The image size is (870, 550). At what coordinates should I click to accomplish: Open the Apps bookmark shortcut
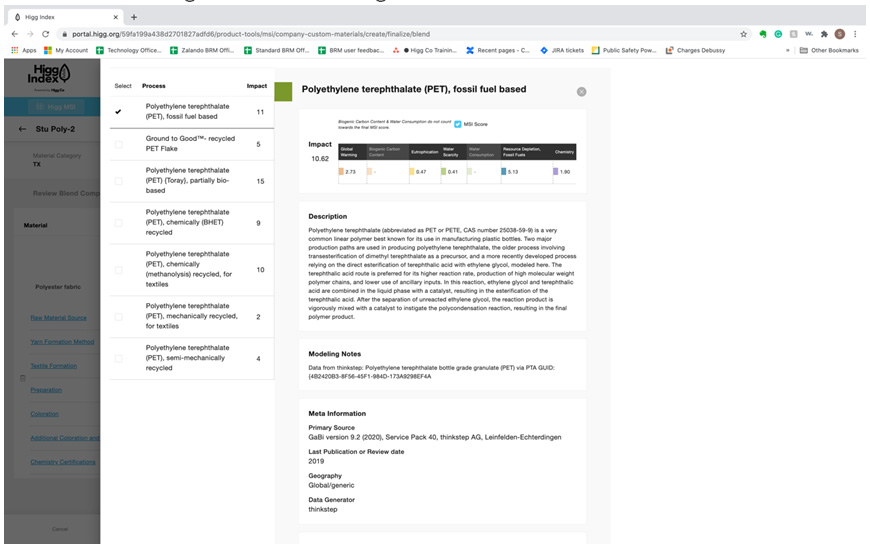point(24,50)
